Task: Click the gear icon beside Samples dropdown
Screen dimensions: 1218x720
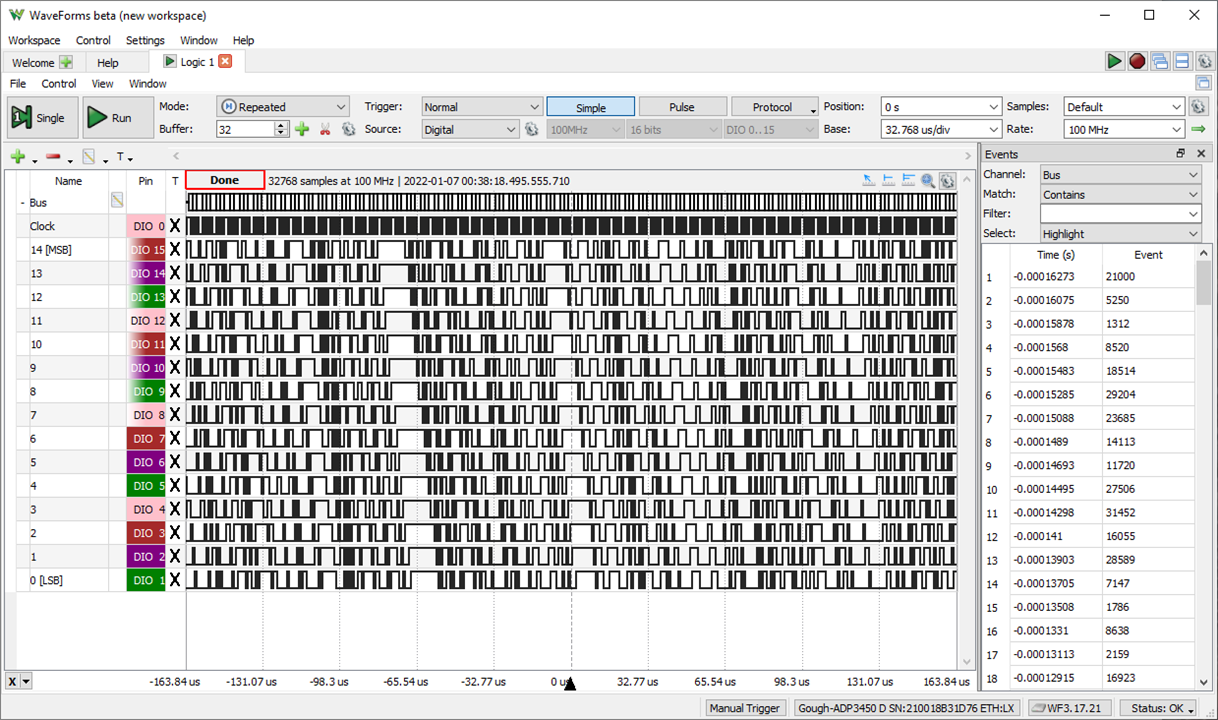Action: 1199,107
